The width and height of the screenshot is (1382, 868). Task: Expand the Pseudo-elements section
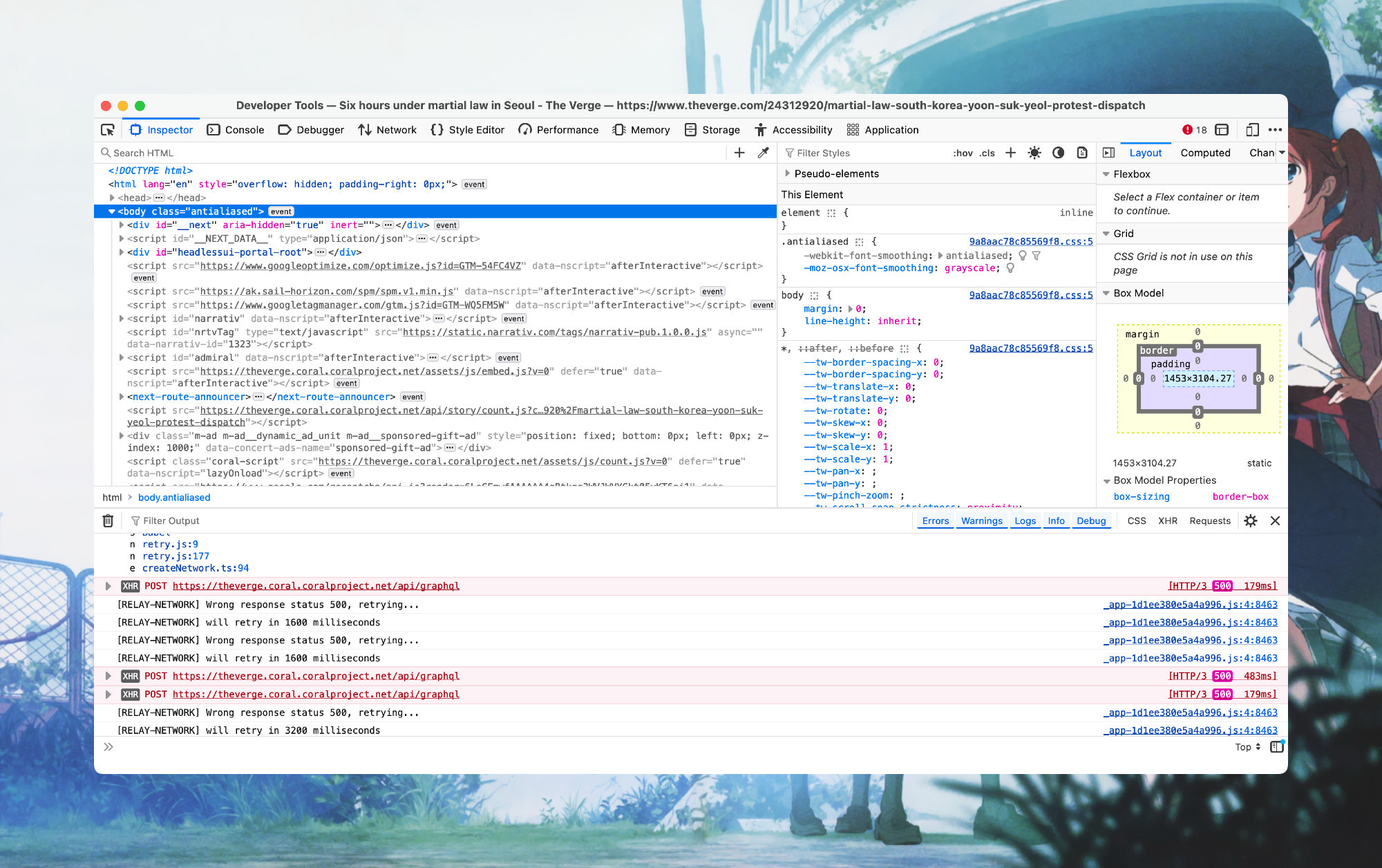pos(787,173)
